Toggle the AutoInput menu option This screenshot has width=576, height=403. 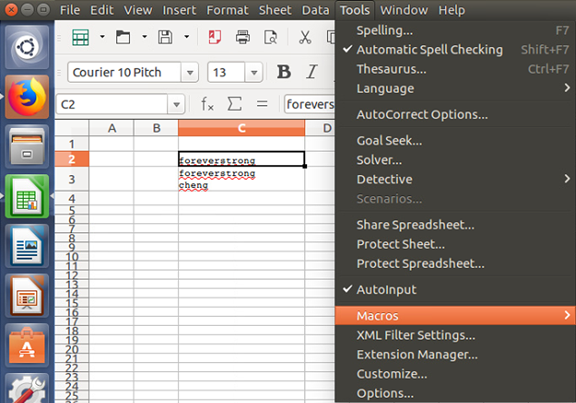[x=455, y=289]
